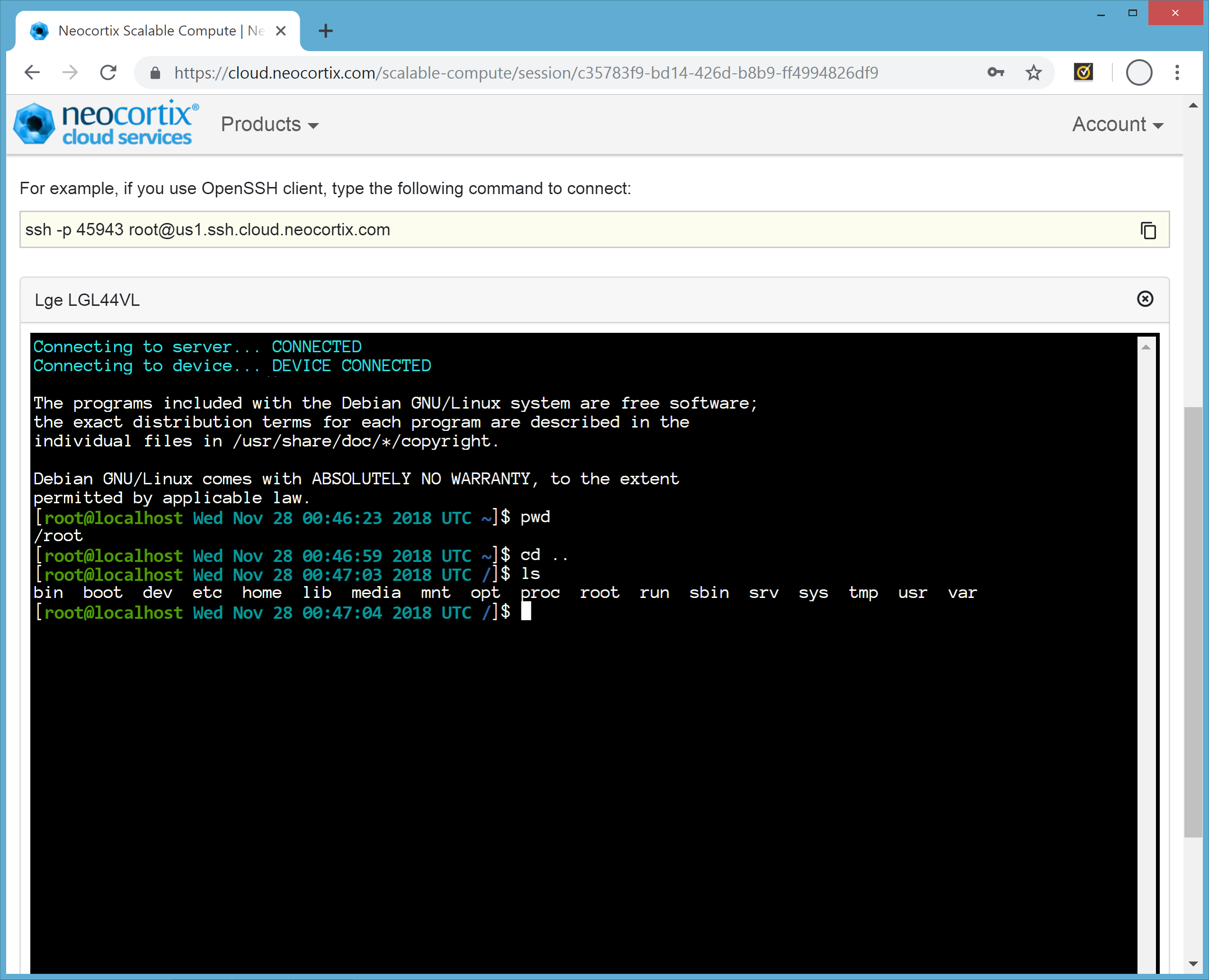
Task: Open Chrome three-dot menu
Action: click(1177, 73)
